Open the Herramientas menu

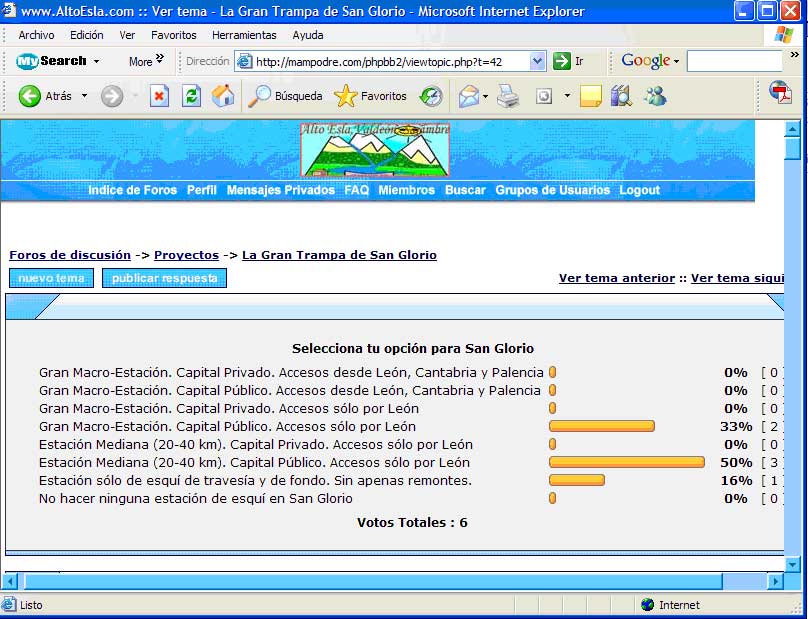click(244, 35)
